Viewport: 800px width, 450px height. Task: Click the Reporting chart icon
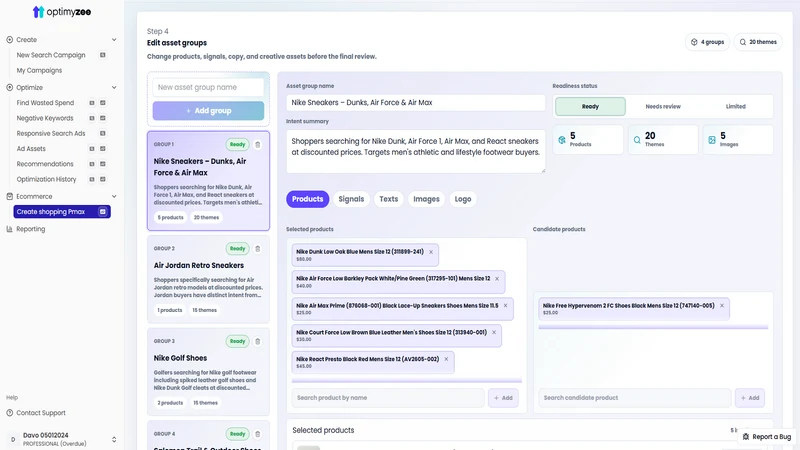(10, 229)
